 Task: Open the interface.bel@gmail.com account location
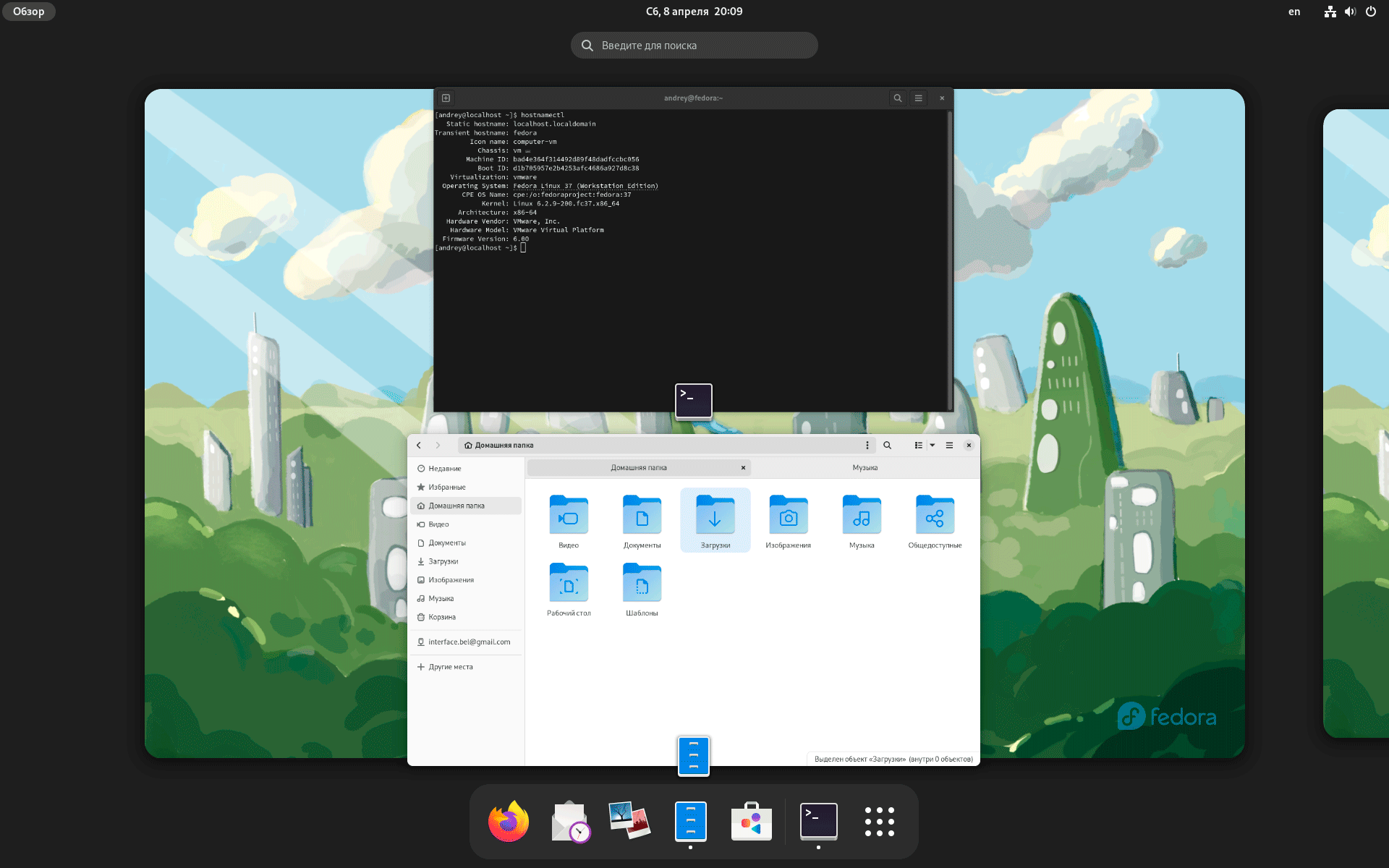point(469,642)
